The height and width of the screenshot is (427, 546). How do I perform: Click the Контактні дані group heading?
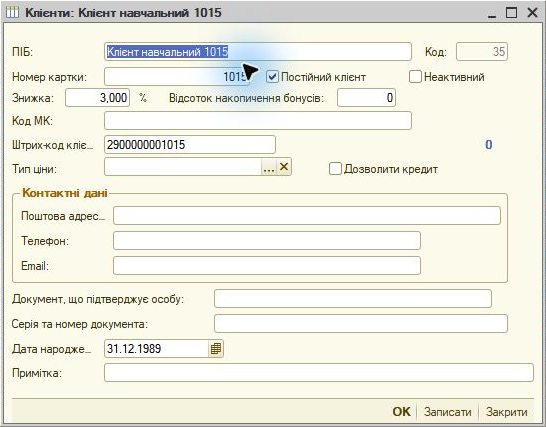65,193
